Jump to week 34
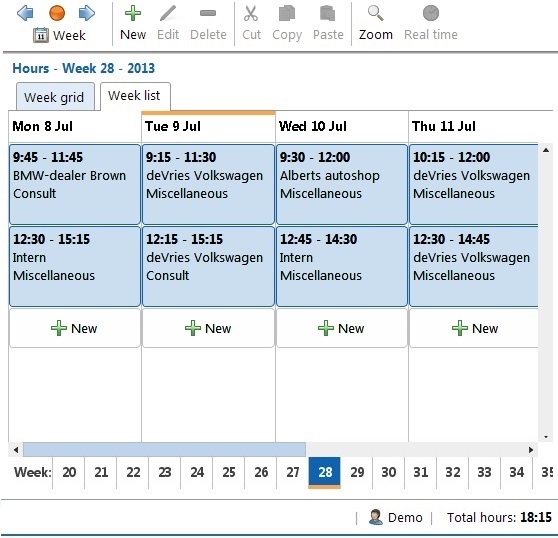Viewport: 558px width, 538px height. coord(516,473)
